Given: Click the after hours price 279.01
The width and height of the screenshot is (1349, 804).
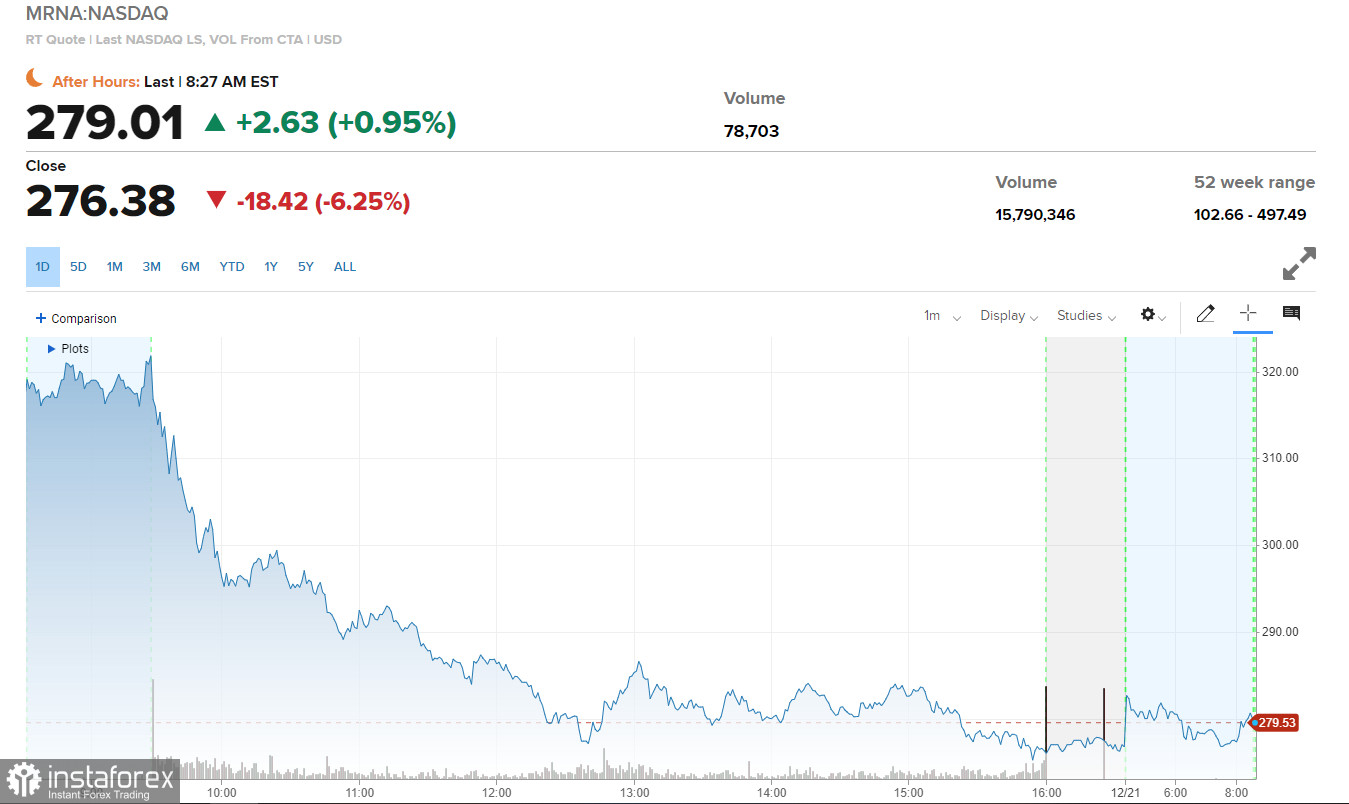Looking at the screenshot, I should pos(105,123).
